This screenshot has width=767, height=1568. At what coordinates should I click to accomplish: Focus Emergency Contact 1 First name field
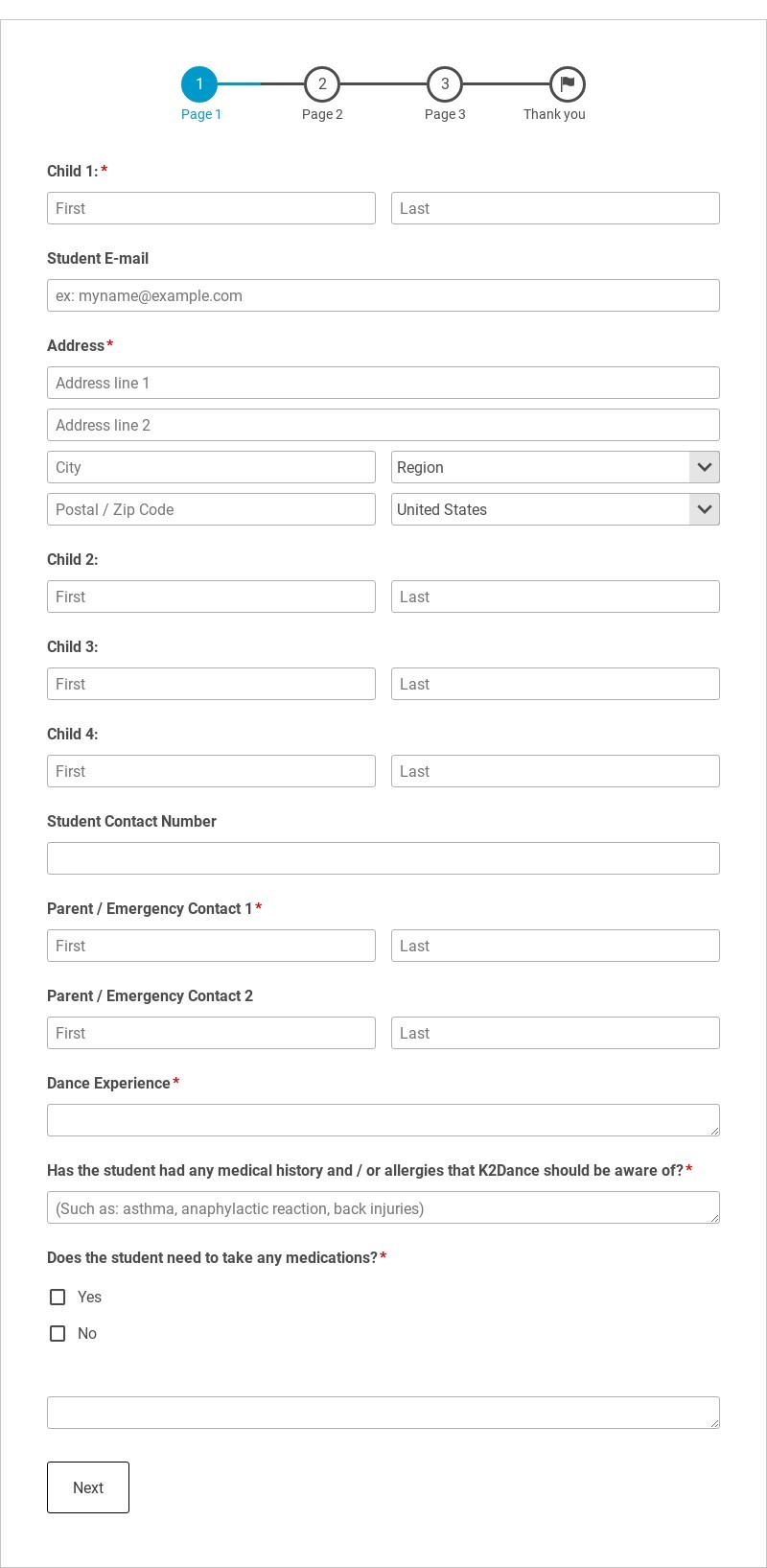(211, 946)
